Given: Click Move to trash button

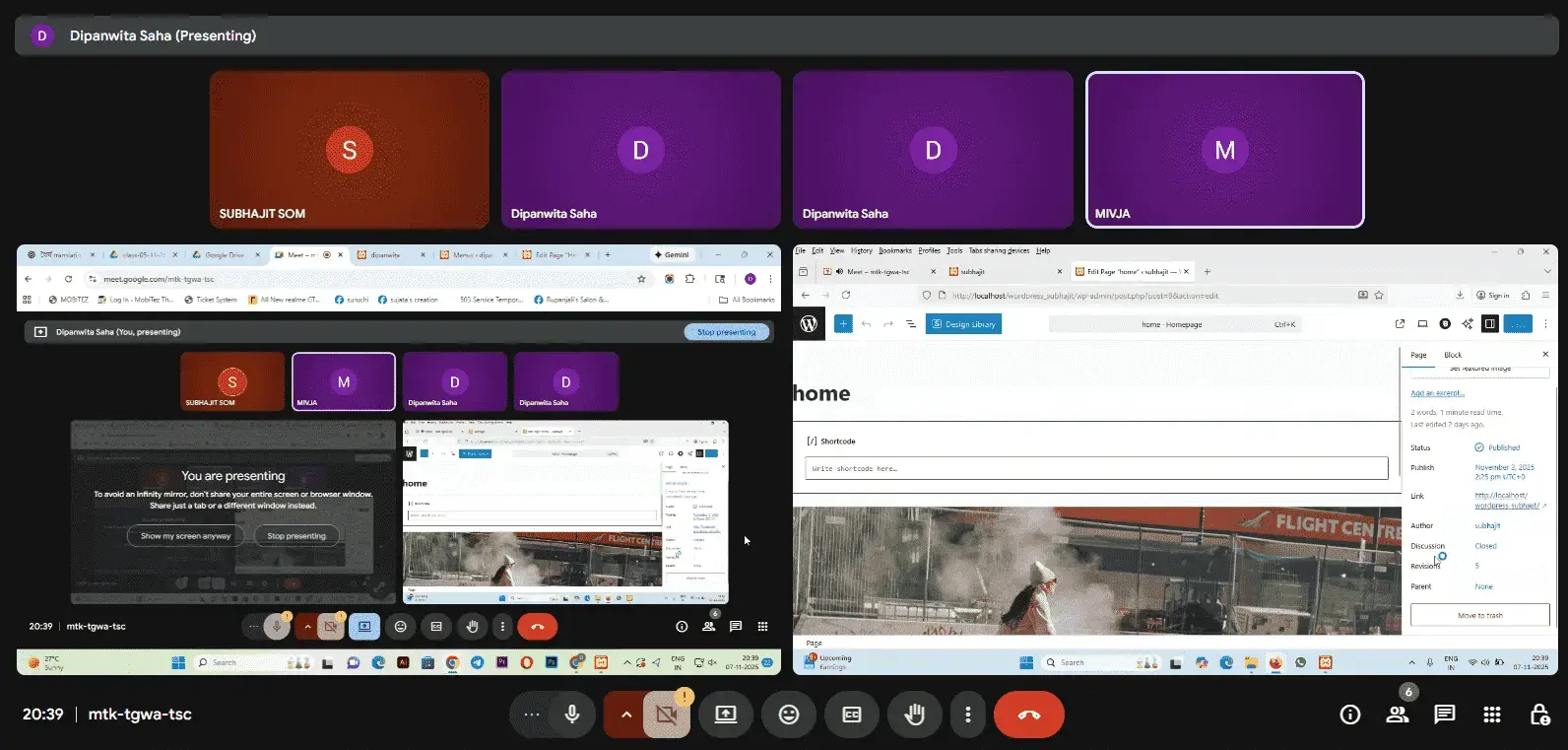Looking at the screenshot, I should (x=1479, y=615).
